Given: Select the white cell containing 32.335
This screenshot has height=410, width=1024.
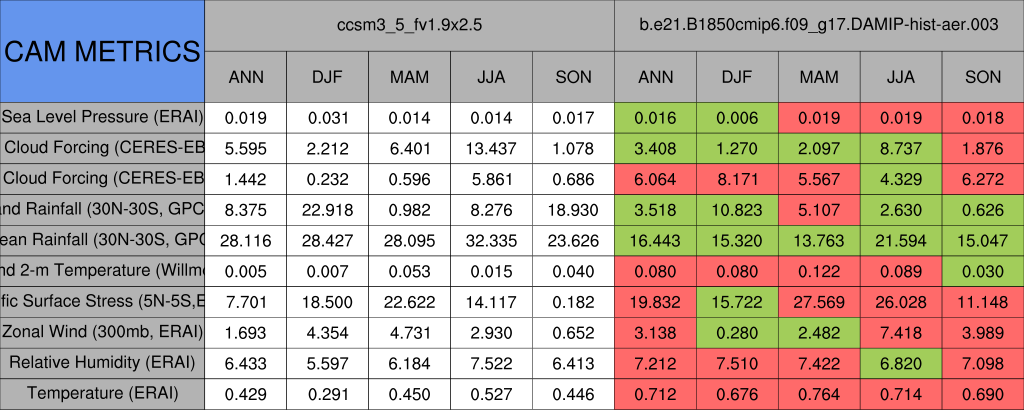Looking at the screenshot, I should pyautogui.click(x=491, y=240).
